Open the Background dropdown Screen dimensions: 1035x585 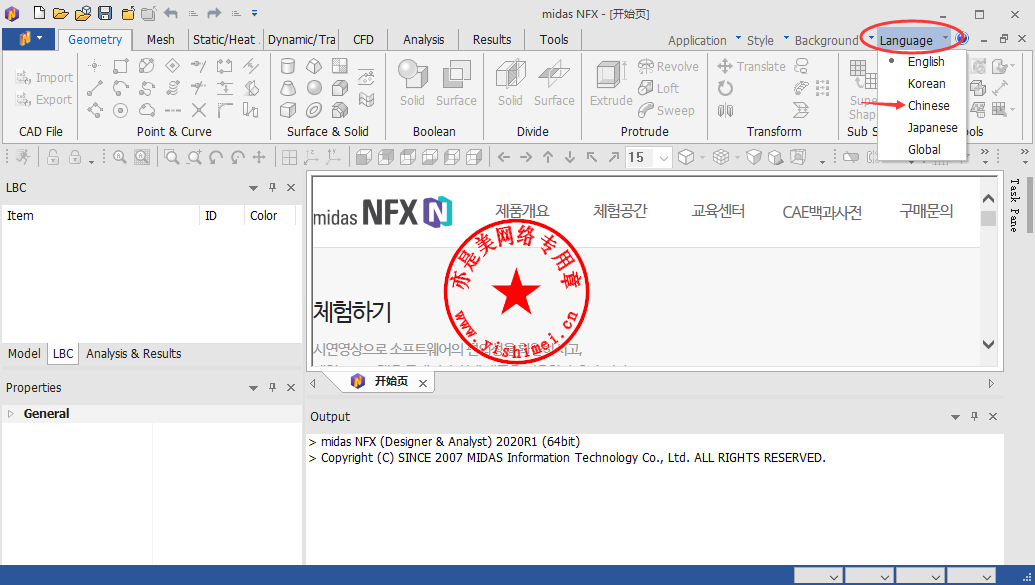pyautogui.click(x=834, y=40)
